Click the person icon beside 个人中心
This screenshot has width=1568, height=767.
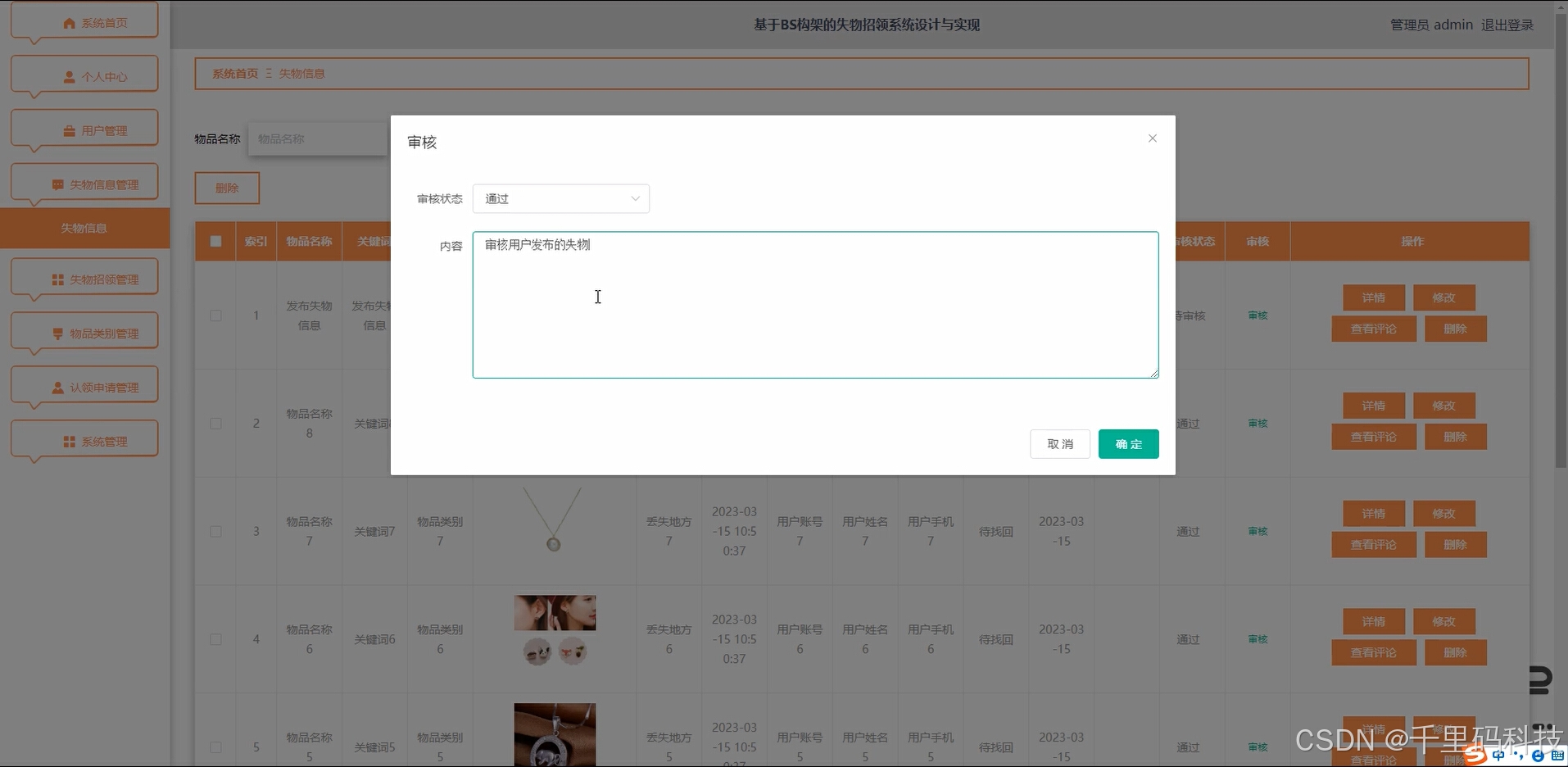click(x=69, y=77)
